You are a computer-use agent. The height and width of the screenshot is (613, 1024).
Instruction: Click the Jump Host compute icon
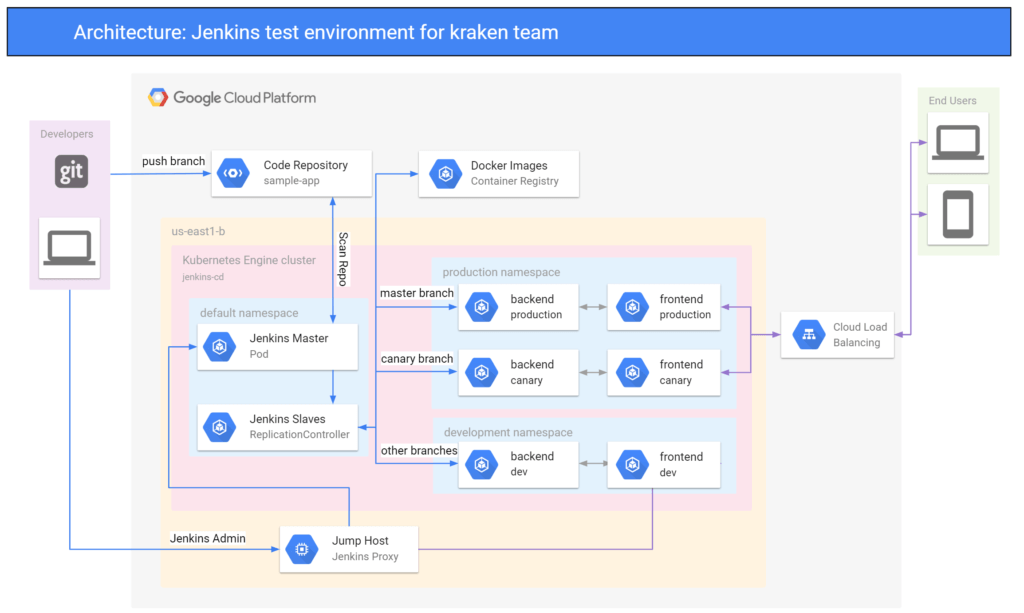point(302,549)
